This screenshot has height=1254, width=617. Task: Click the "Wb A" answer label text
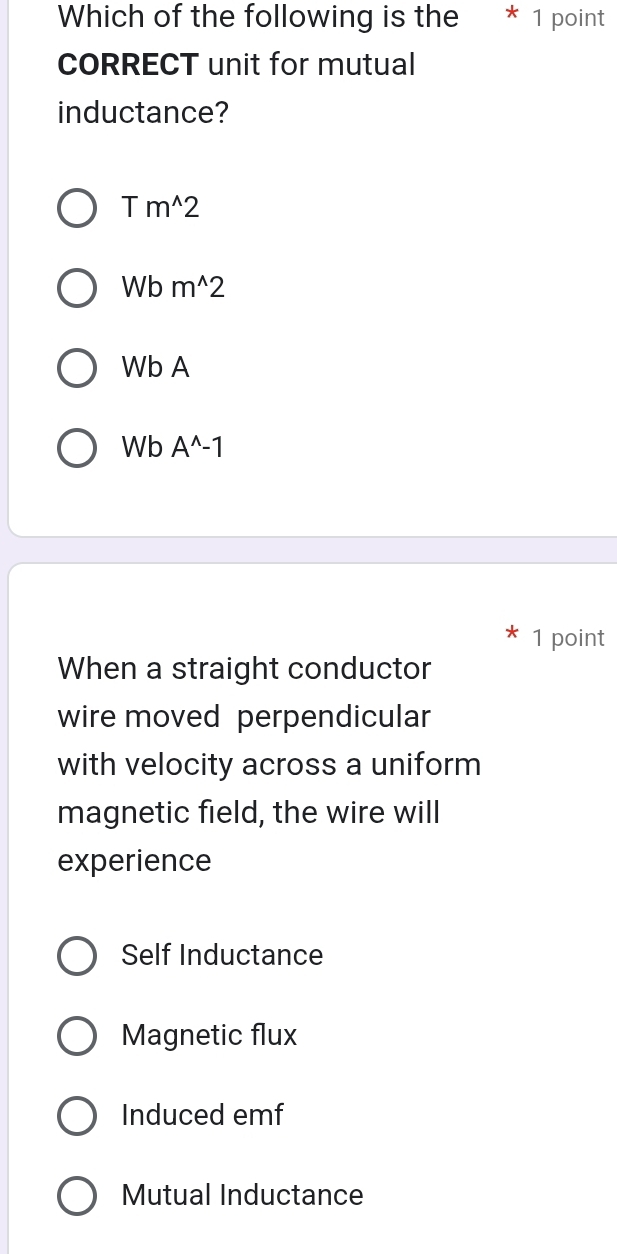pos(155,368)
